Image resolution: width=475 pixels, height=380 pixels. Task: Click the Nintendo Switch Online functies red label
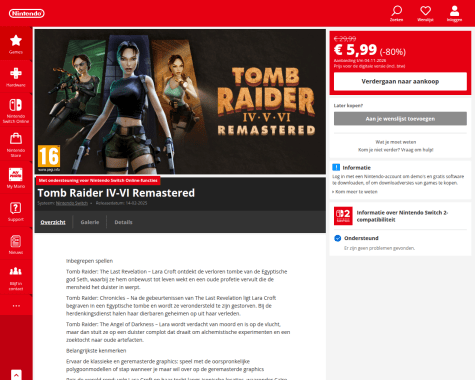(98, 180)
